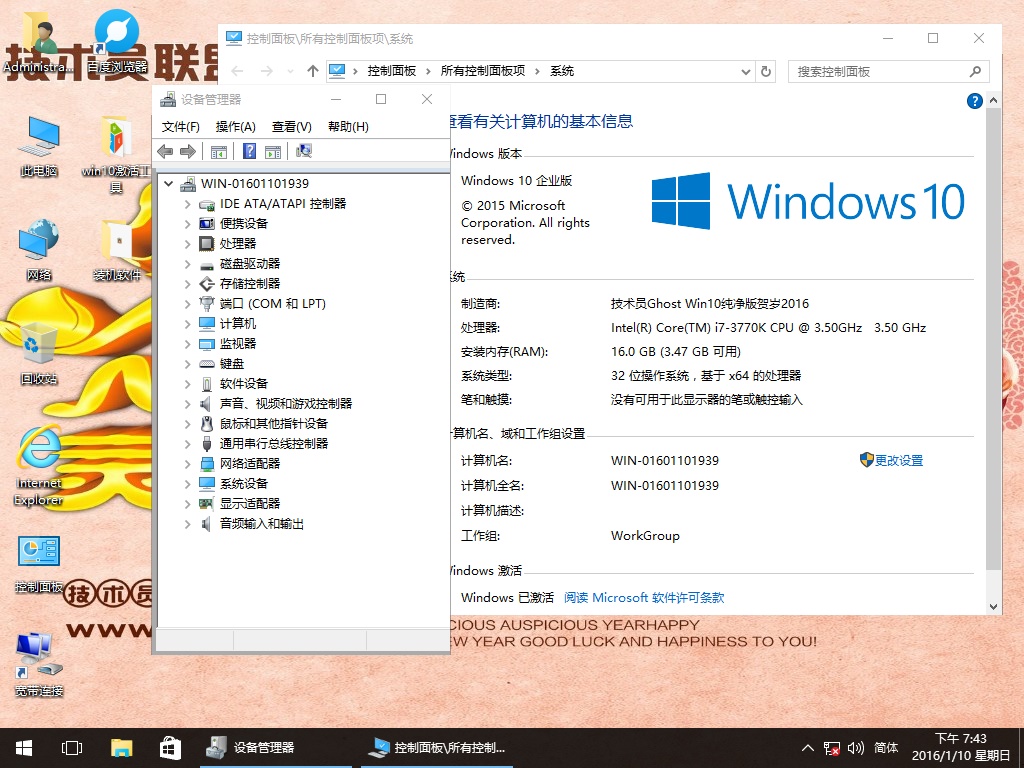Select 回收站 recycle bin desktop icon
Screen dimensions: 1024x768
(x=39, y=353)
